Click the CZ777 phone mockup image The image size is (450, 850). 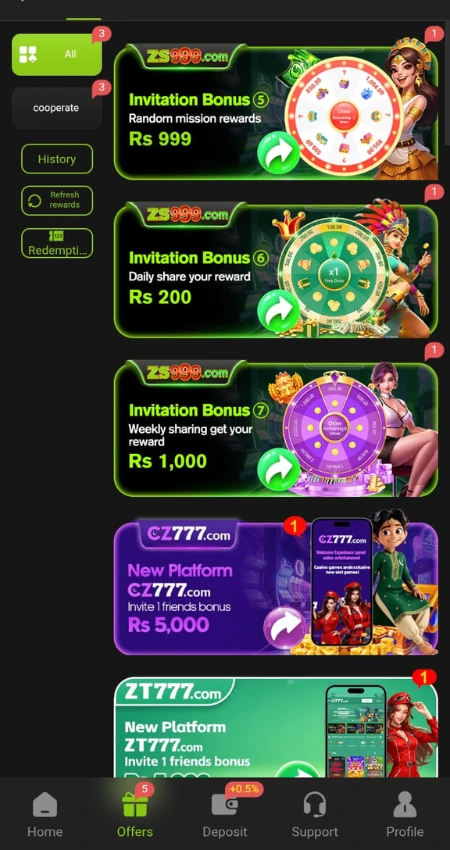click(342, 581)
